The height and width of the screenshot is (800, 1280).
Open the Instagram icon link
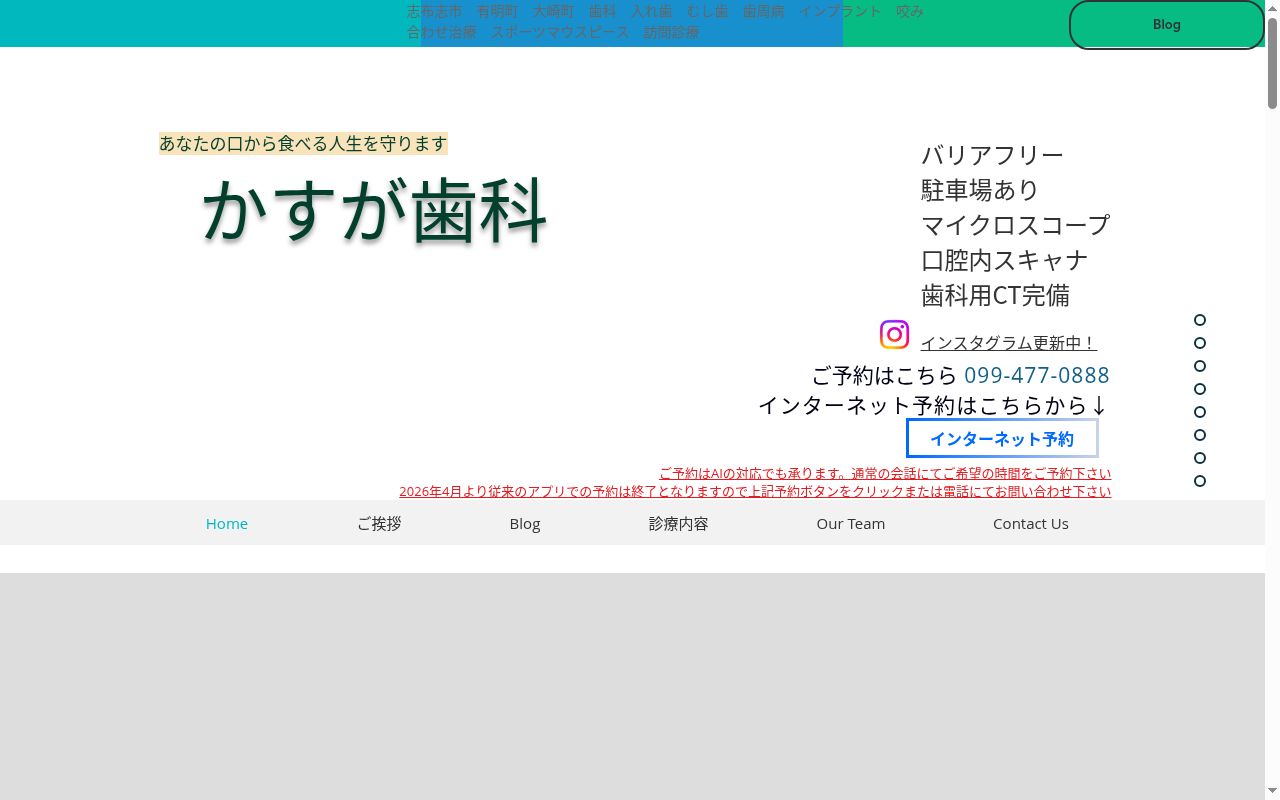click(x=894, y=334)
